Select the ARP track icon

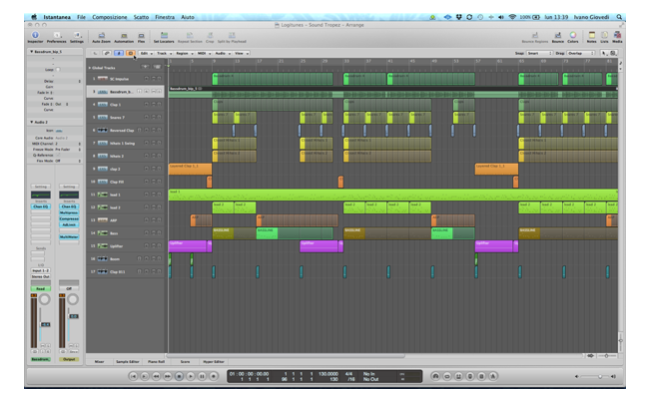(103, 220)
